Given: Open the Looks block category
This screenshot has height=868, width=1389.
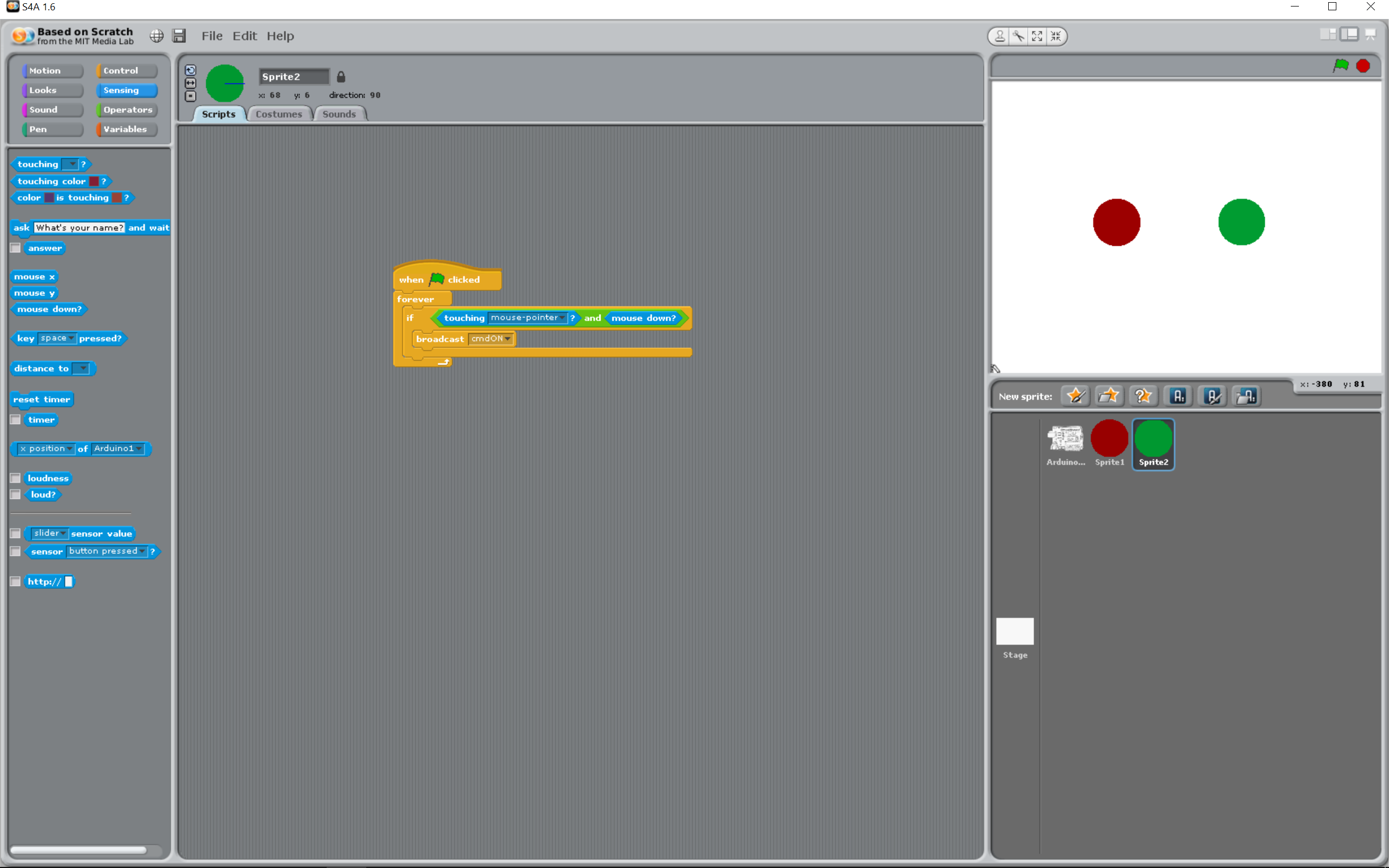Looking at the screenshot, I should 52,90.
